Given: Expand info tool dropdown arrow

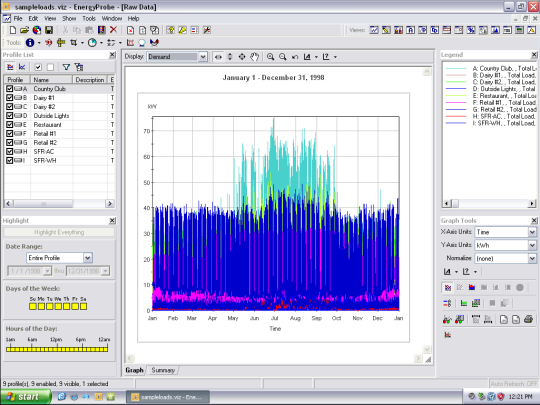Looking at the screenshot, I should click(x=39, y=43).
